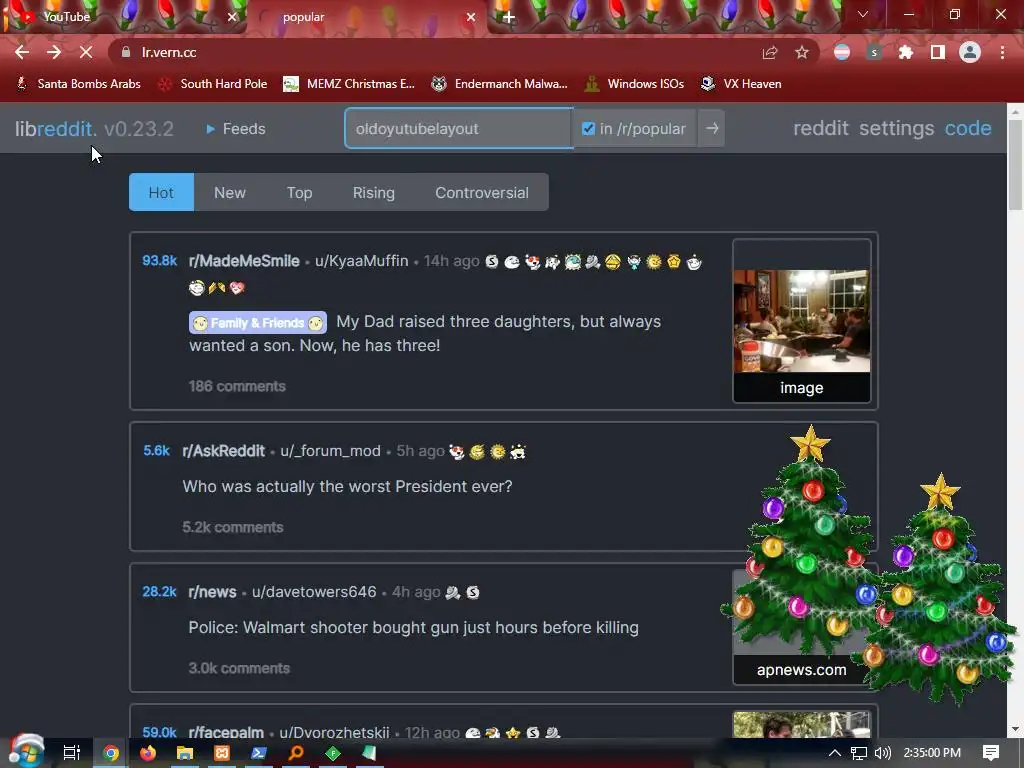Open libreddit home logo link
1024x768 pixels.
click(56, 129)
